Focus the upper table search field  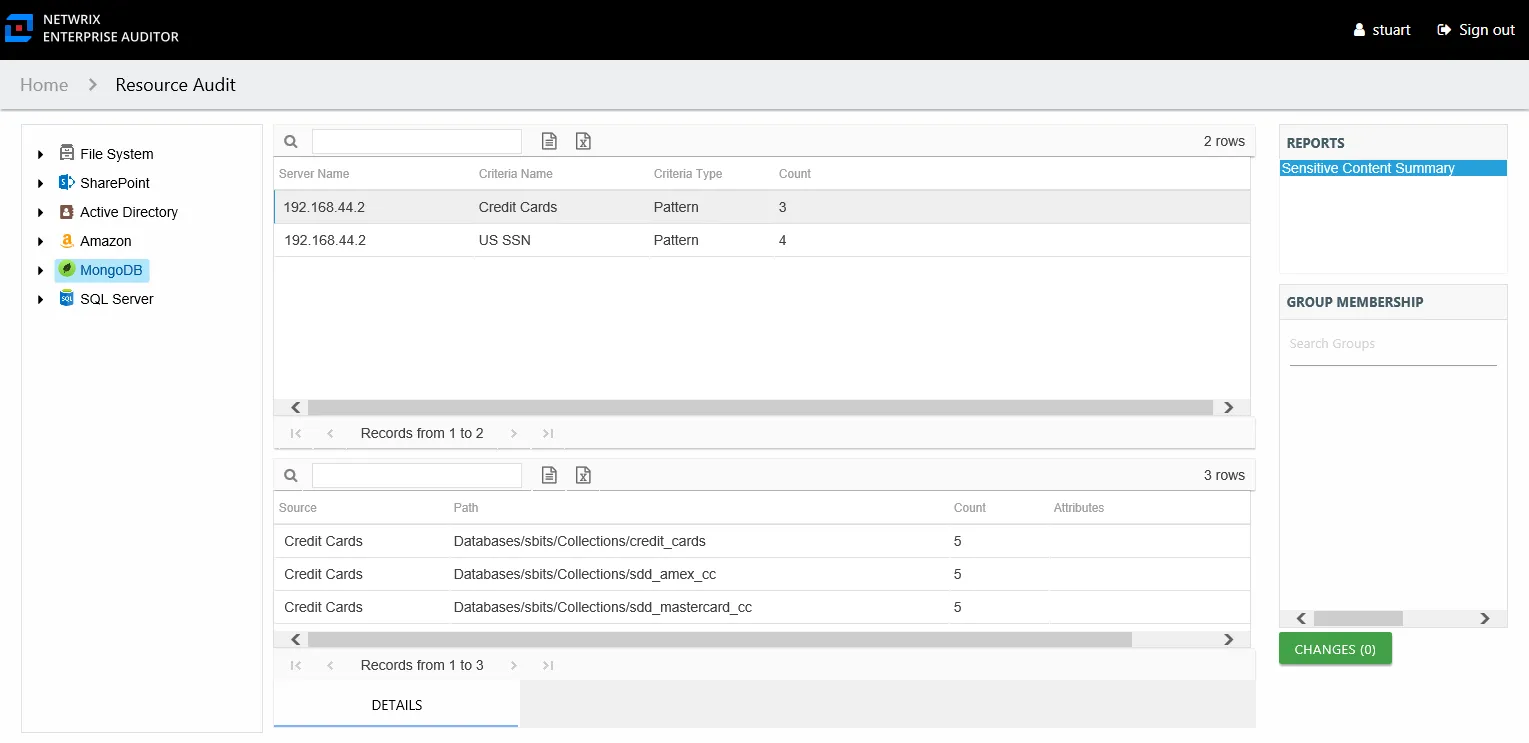(417, 141)
